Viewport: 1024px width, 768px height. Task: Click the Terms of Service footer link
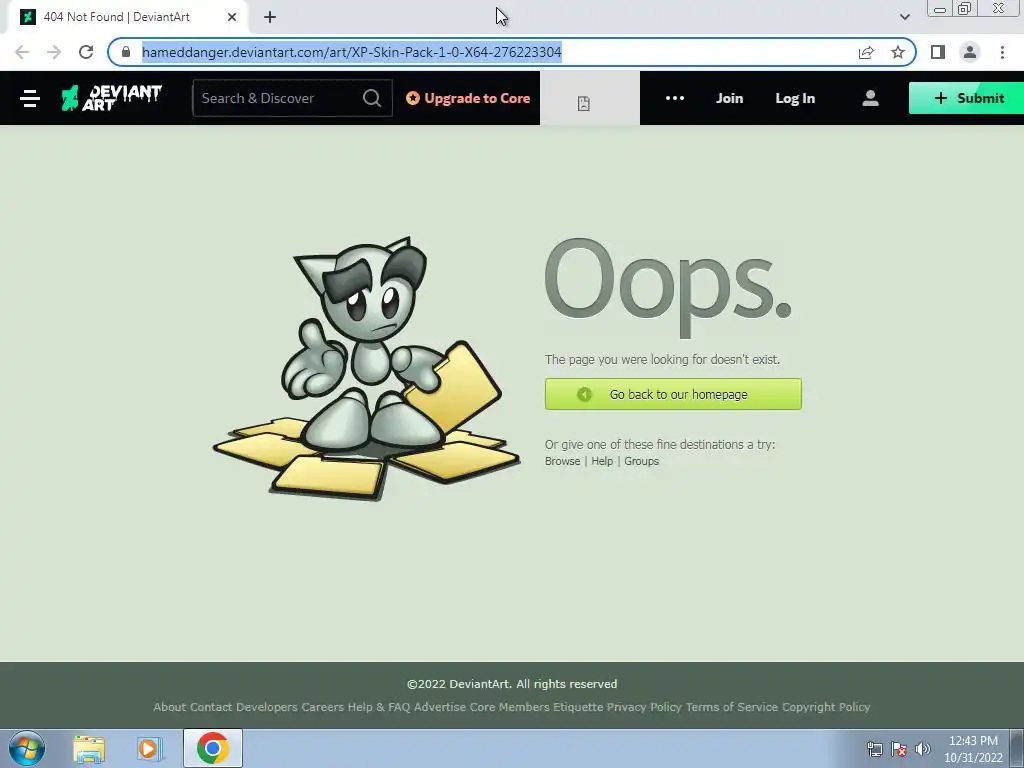click(x=731, y=707)
